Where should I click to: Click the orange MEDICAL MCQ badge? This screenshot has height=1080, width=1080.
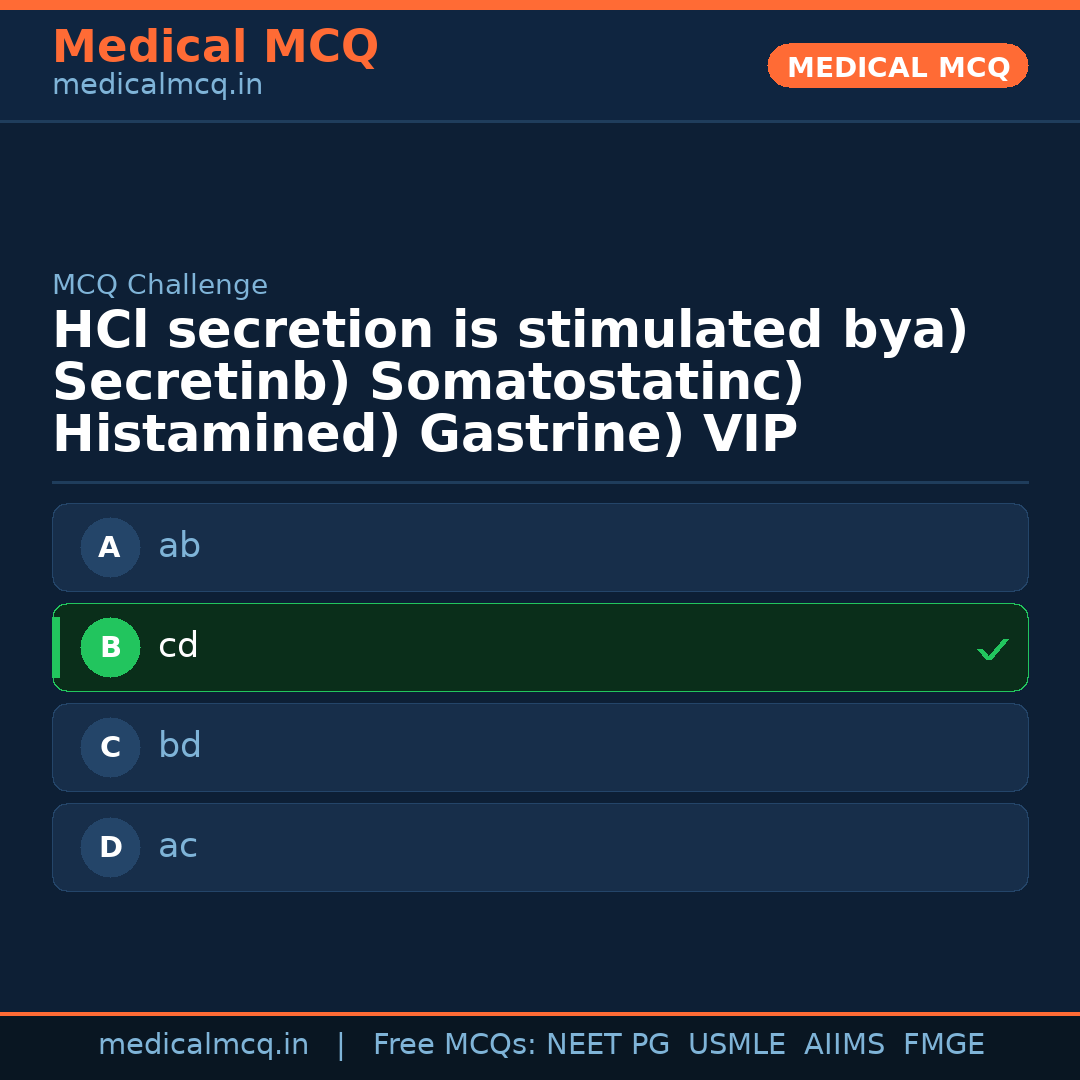pyautogui.click(x=897, y=66)
